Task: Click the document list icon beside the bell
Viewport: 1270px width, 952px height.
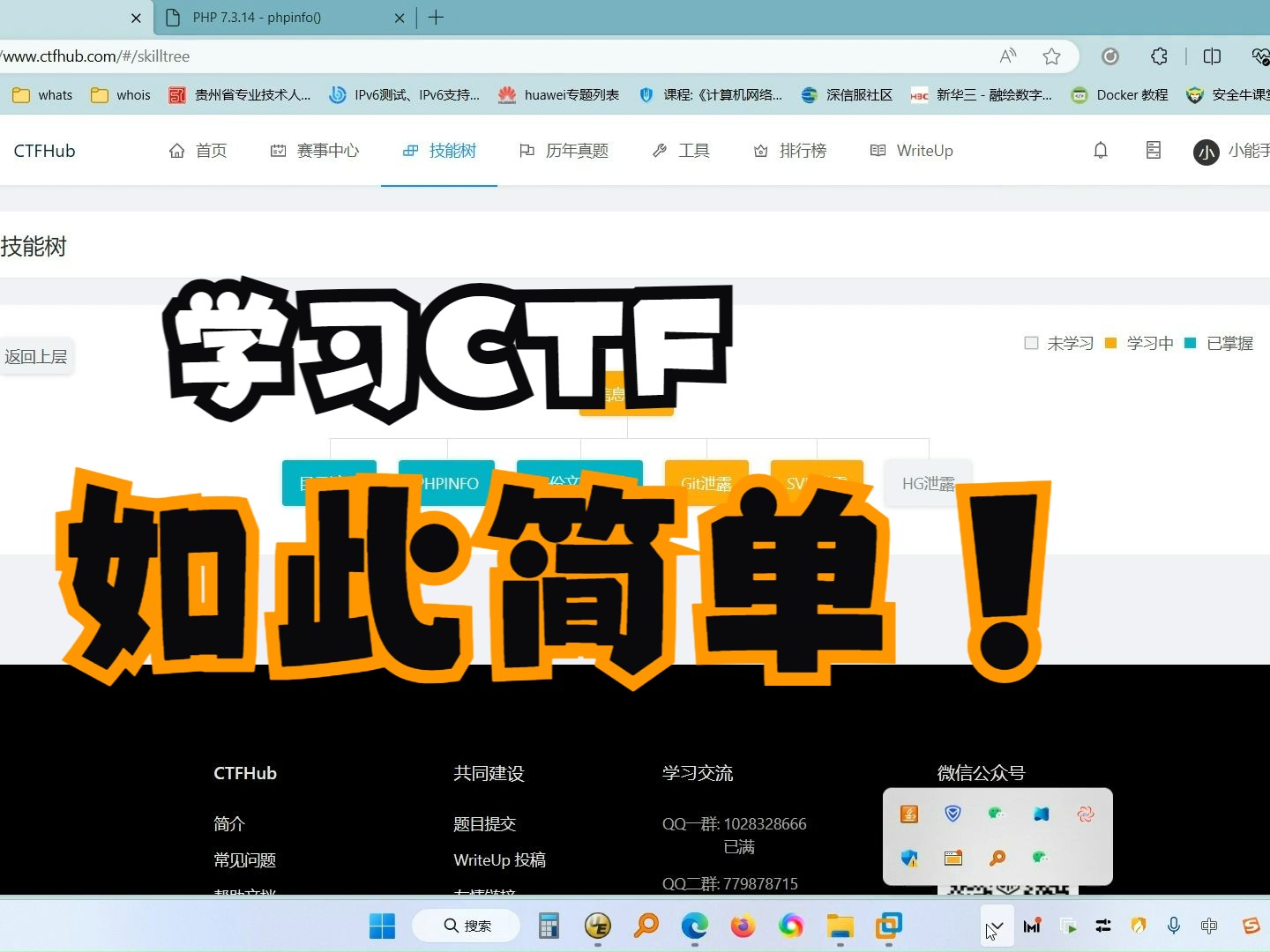Action: pos(1154,151)
